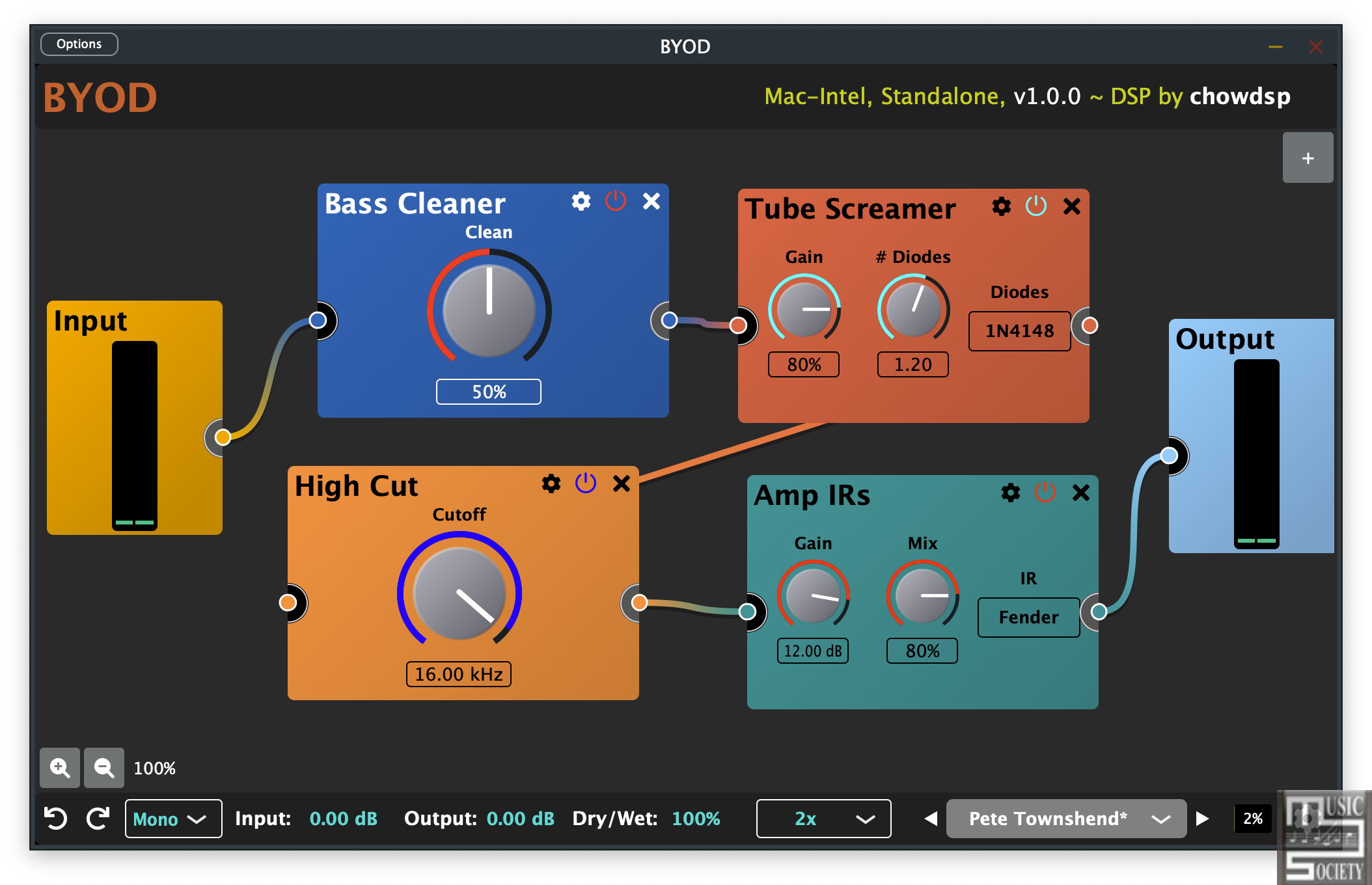Click the undo arrow icon
1372x885 pixels.
(56, 819)
